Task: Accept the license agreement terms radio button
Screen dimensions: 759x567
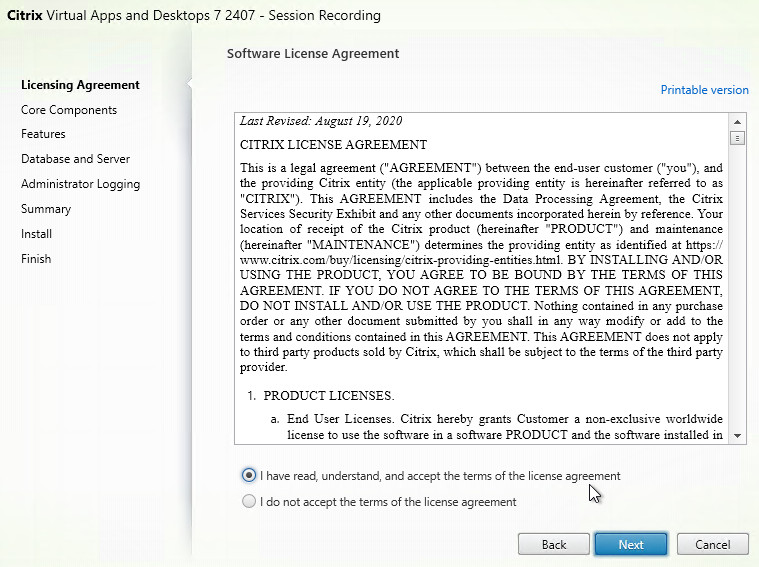Action: pyautogui.click(x=249, y=476)
